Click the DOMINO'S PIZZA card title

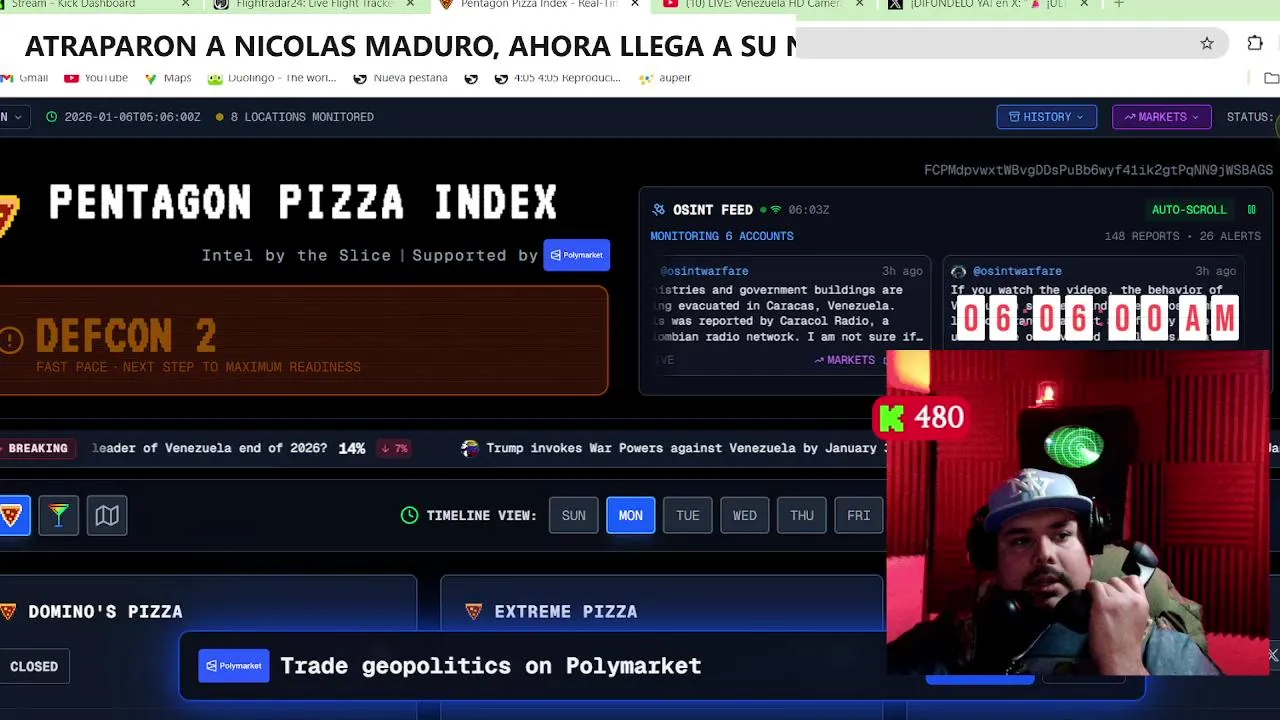click(105, 611)
